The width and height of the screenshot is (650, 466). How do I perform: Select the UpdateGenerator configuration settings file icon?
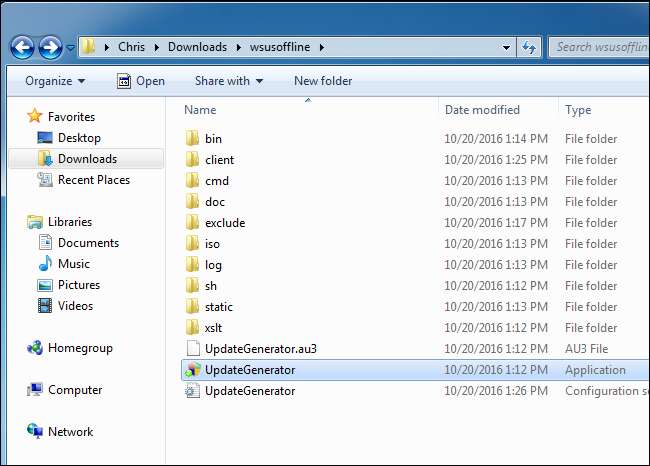pos(192,391)
